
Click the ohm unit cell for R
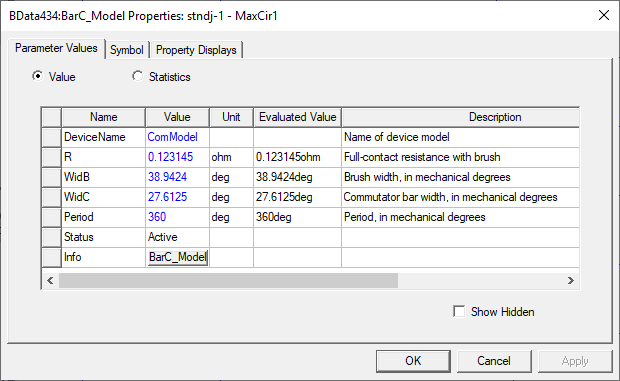[x=231, y=157]
